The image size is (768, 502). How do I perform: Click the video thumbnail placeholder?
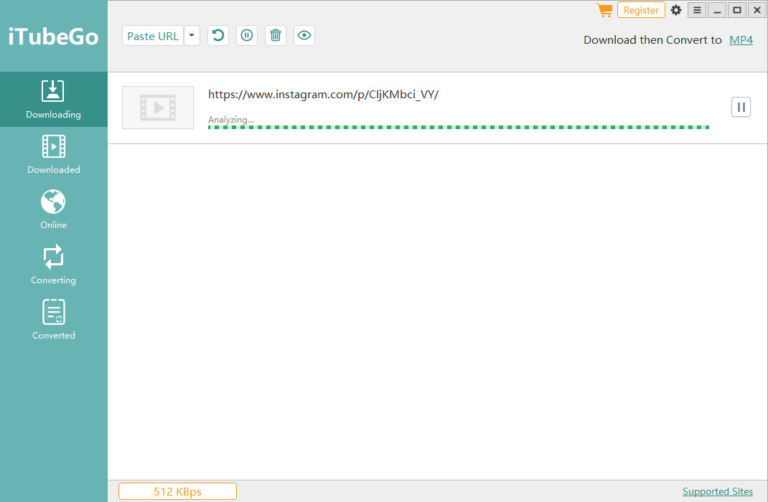[158, 107]
